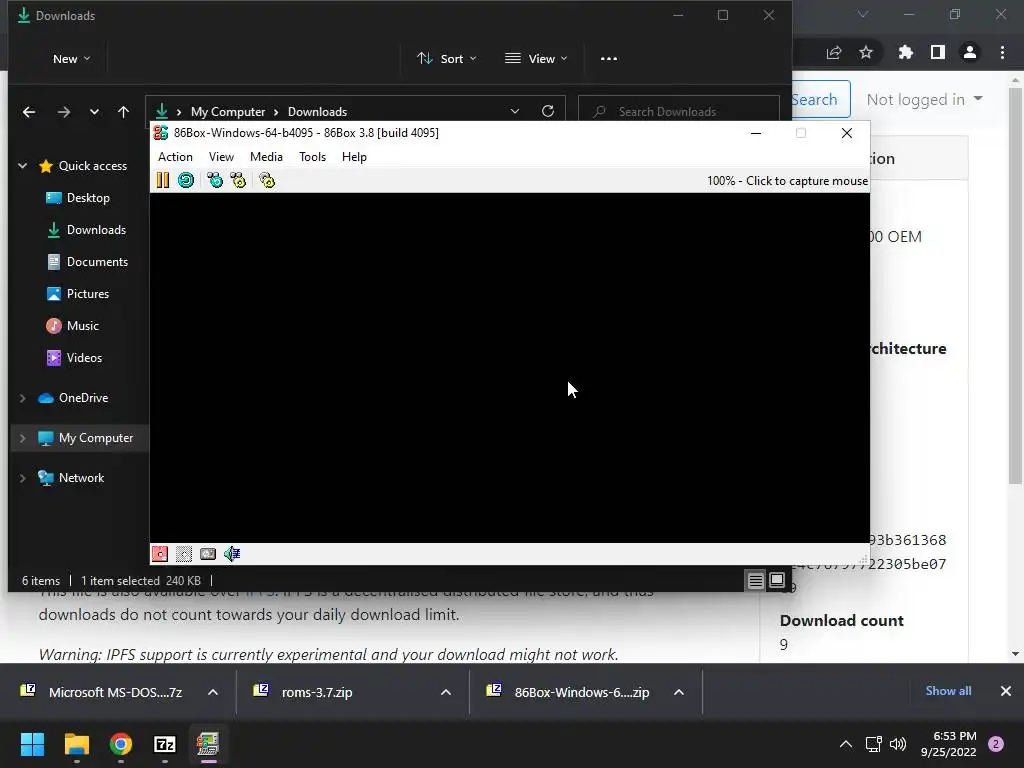Open the View dropdown in File Explorer
Image resolution: width=1024 pixels, height=768 pixels.
(x=536, y=59)
